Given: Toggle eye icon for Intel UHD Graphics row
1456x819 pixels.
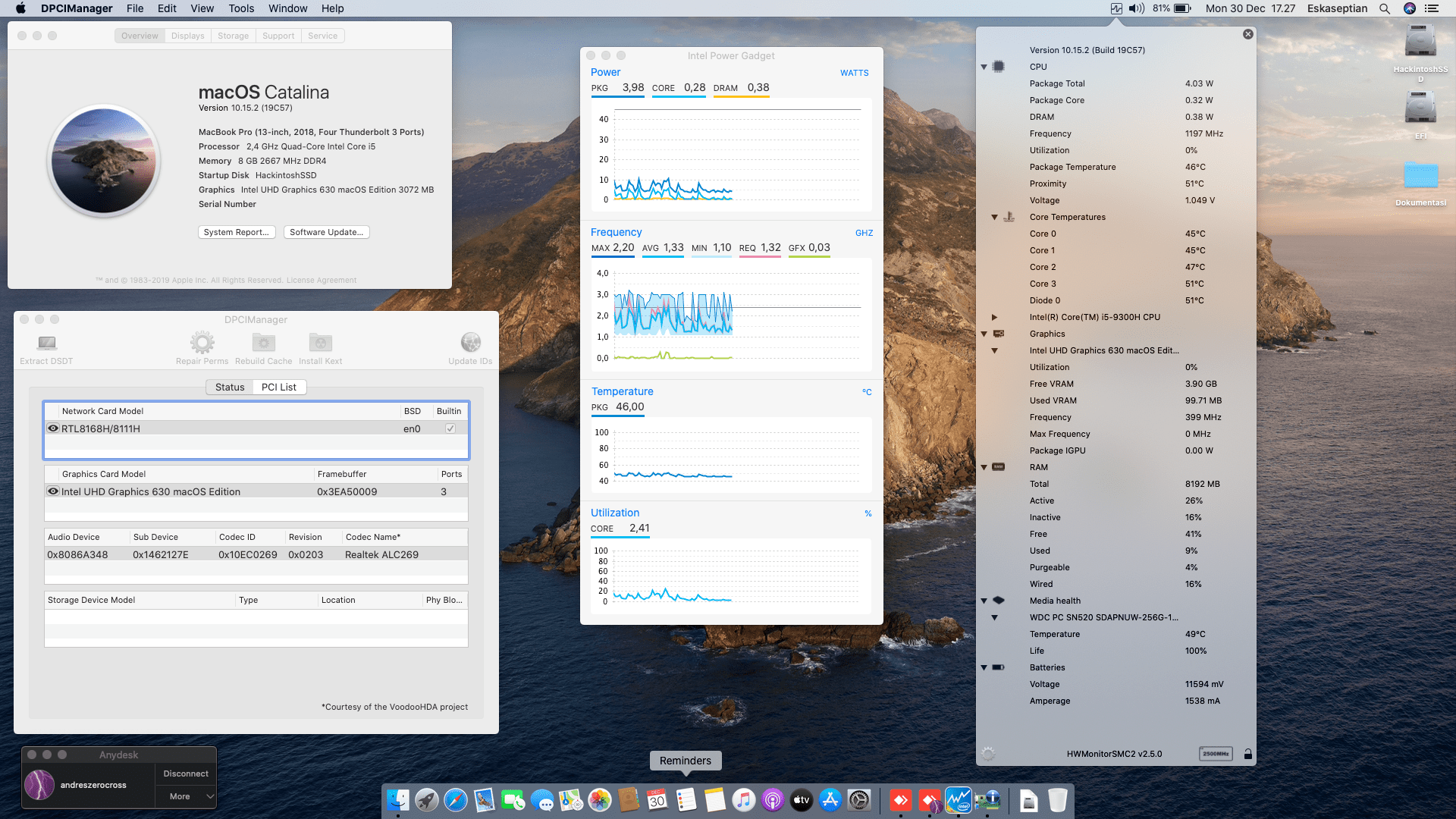Looking at the screenshot, I should pos(53,491).
